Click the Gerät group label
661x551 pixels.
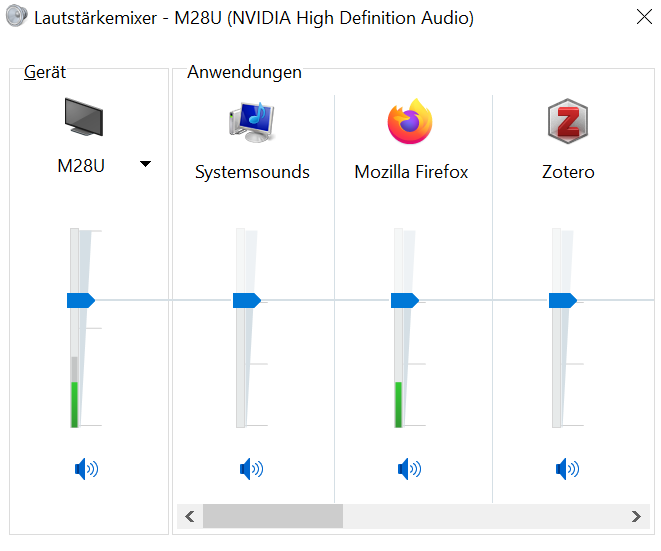(45, 72)
